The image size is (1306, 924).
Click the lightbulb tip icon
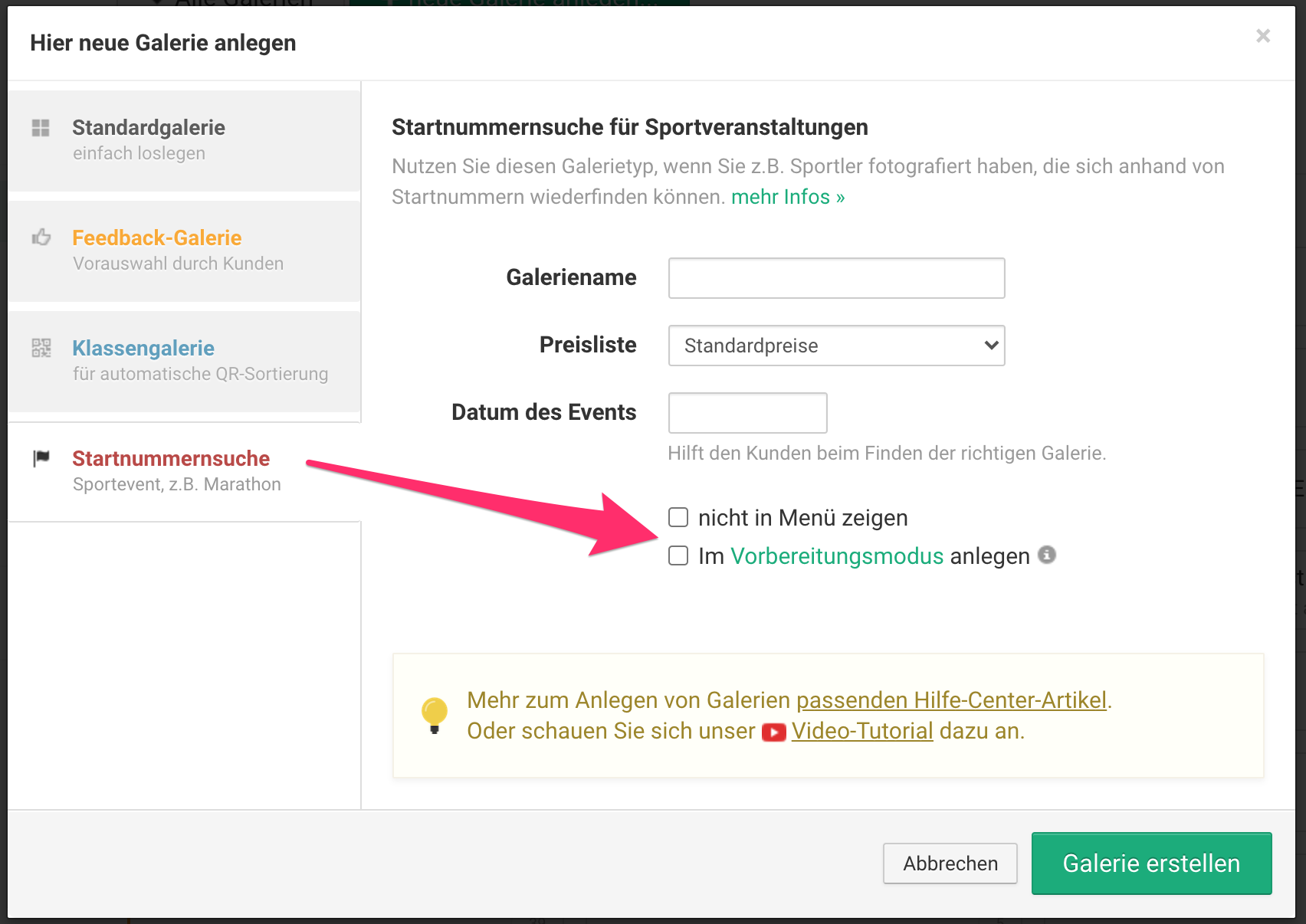pos(435,715)
